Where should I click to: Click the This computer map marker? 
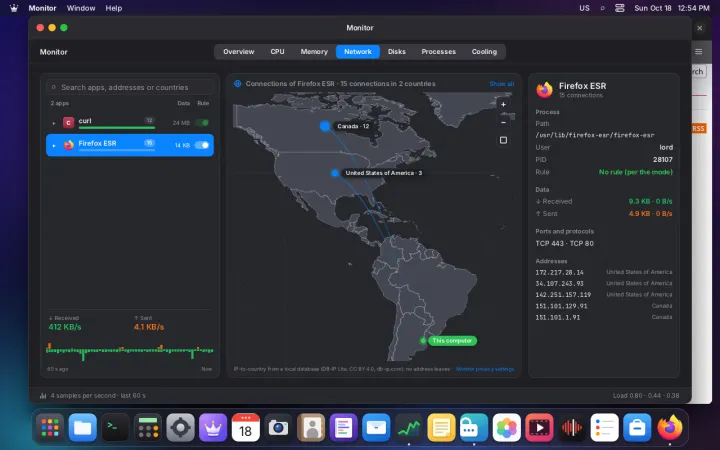click(x=452, y=340)
